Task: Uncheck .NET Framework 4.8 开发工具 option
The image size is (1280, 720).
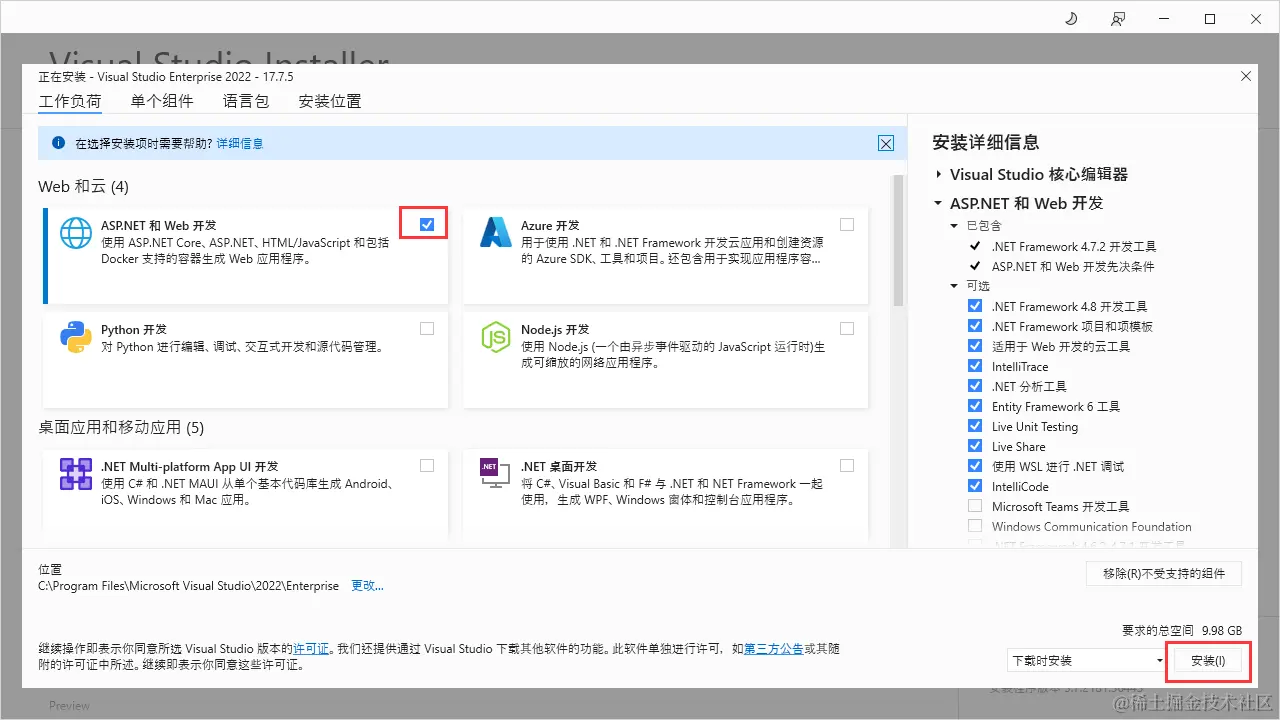Action: 975,307
